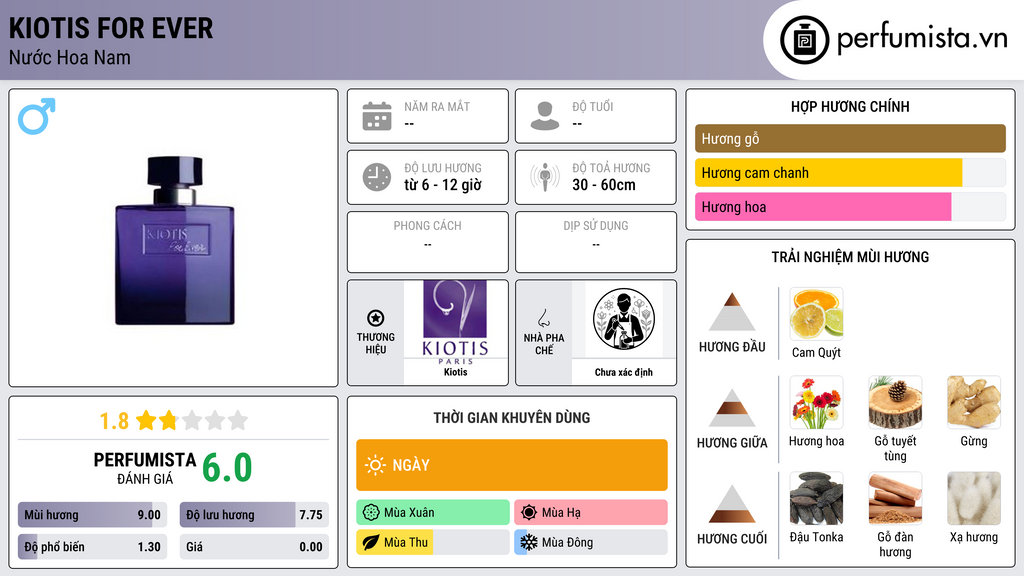Click the perfumista.vn bottle logo icon
This screenshot has height=576, width=1024.
(805, 40)
